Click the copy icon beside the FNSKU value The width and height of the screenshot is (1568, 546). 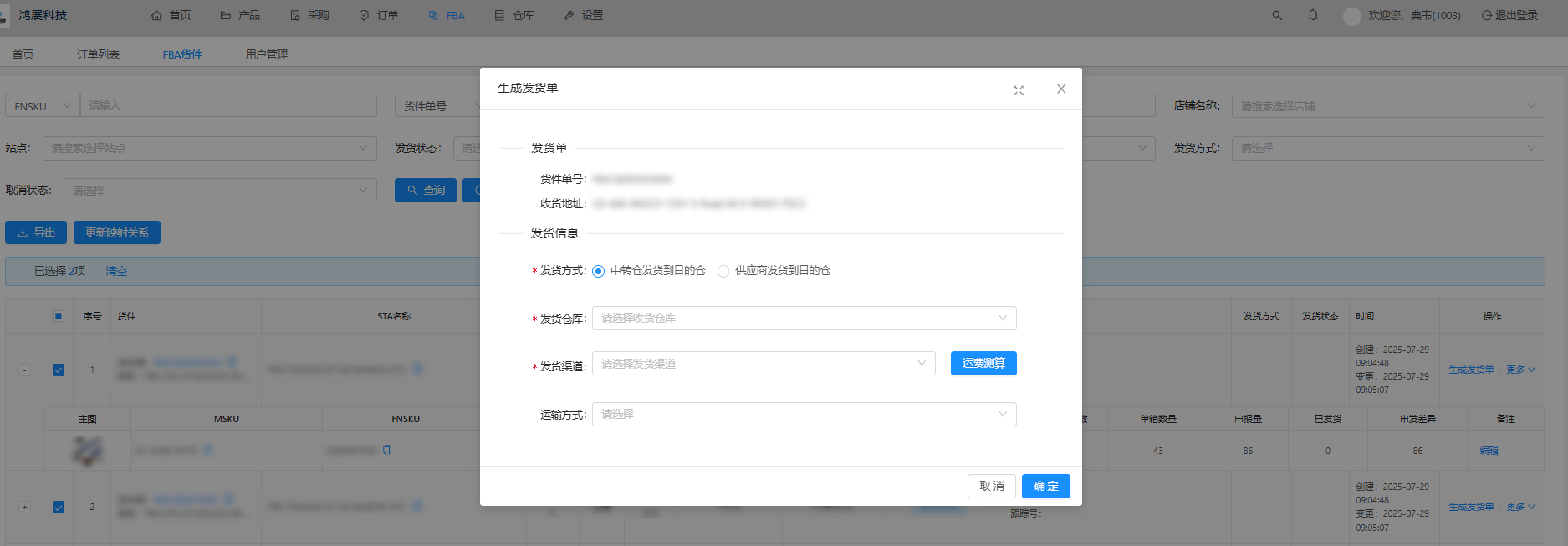pyautogui.click(x=387, y=450)
